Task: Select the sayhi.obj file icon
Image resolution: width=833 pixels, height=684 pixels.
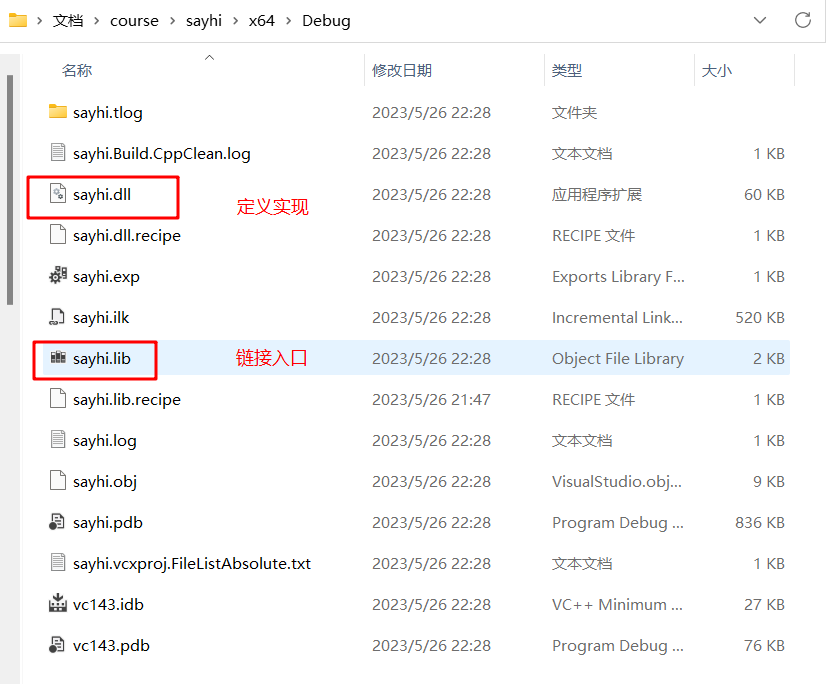Action: (x=57, y=481)
